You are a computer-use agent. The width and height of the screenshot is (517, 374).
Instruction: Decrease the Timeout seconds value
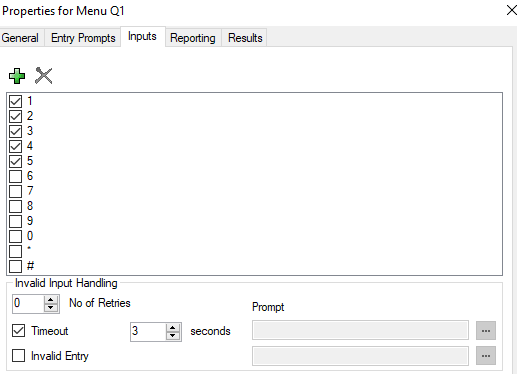pyautogui.click(x=173, y=336)
